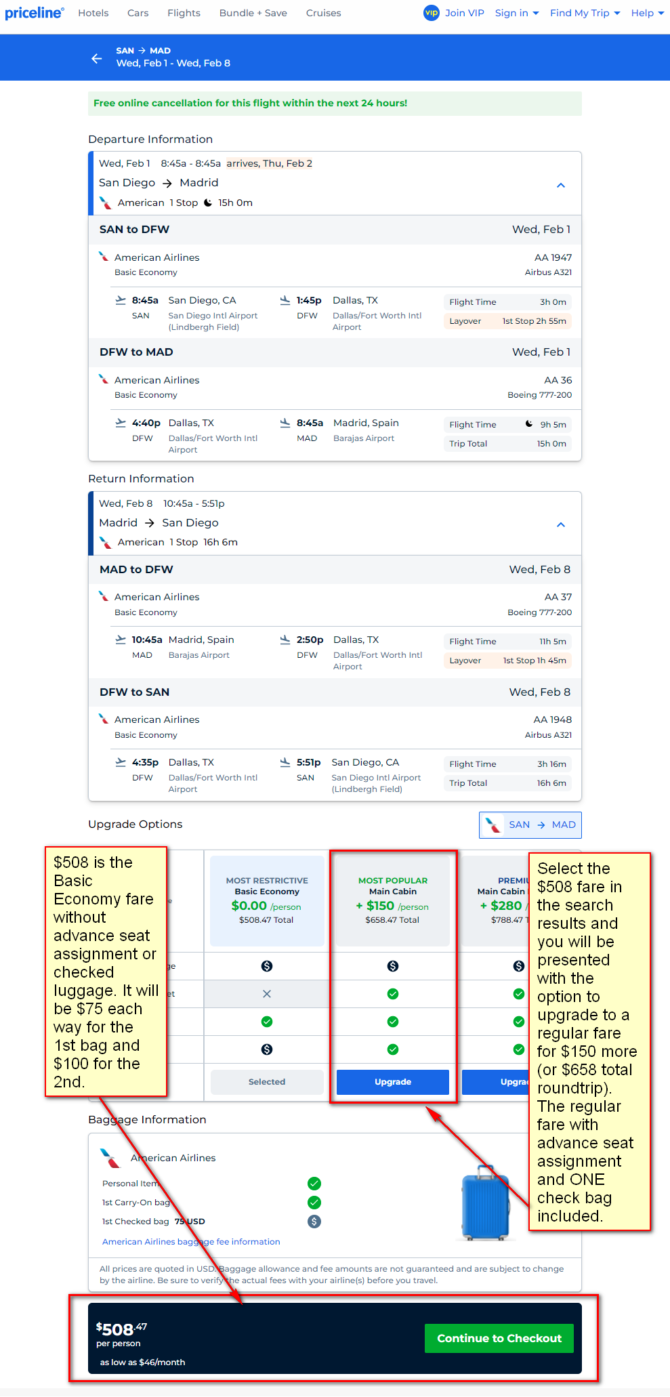
Task: Click 'Layover 1st Stop 2h 55m' text
Action: pyautogui.click(x=508, y=321)
